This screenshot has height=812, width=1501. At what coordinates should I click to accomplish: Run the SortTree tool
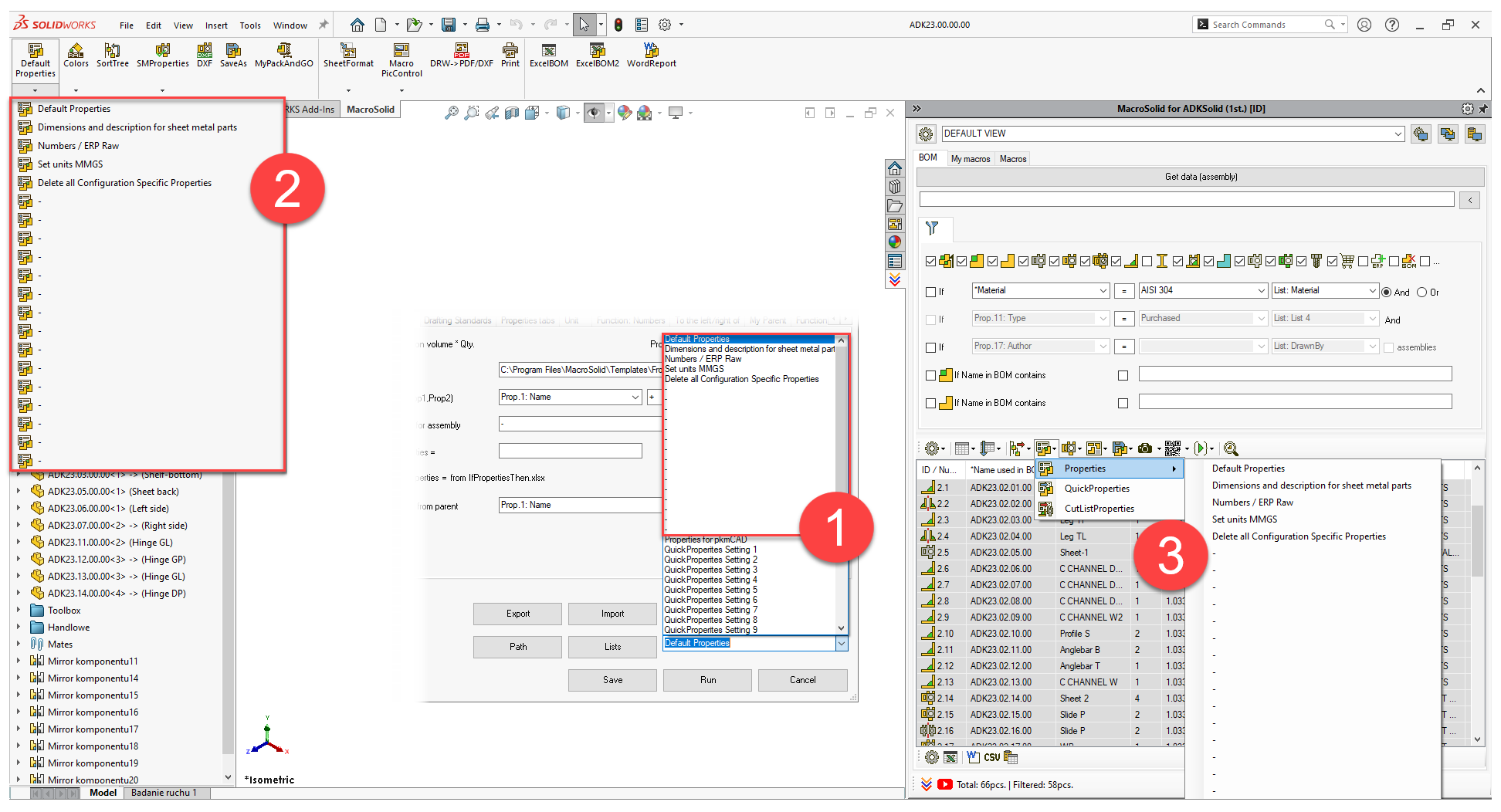(113, 56)
